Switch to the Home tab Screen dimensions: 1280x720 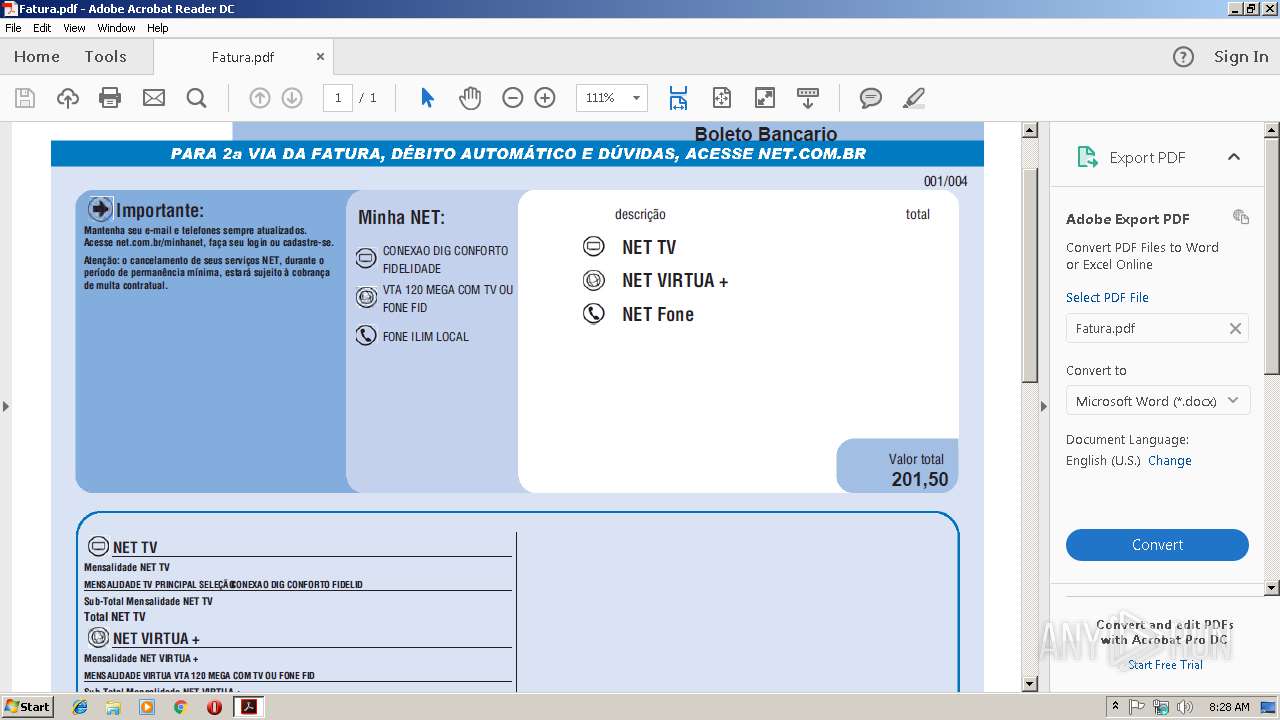(x=37, y=57)
